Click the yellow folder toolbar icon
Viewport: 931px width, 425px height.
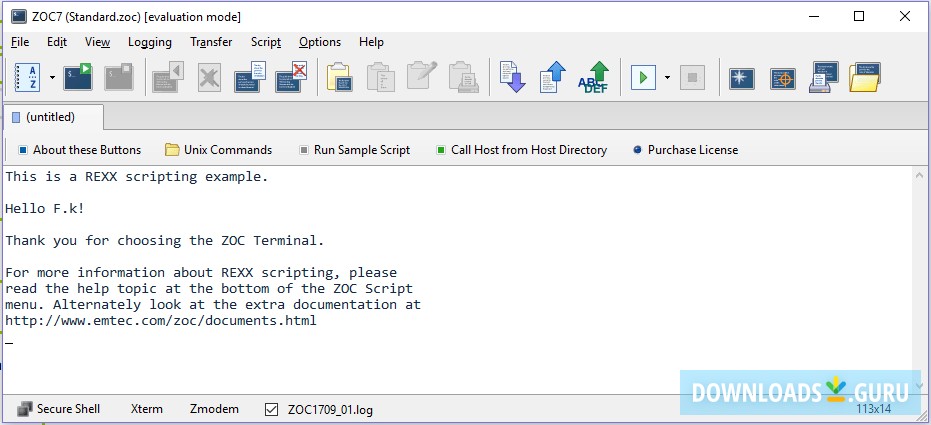point(864,77)
